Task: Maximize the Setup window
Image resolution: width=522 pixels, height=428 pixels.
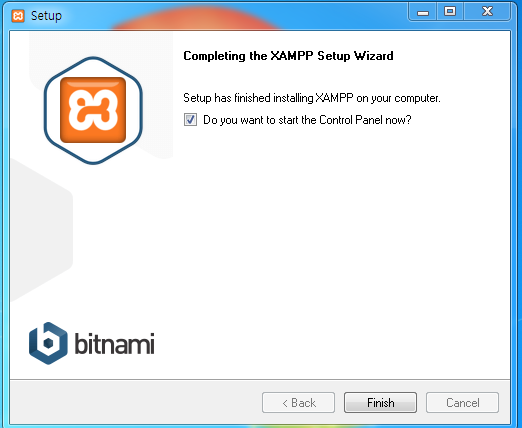Action: coord(450,12)
